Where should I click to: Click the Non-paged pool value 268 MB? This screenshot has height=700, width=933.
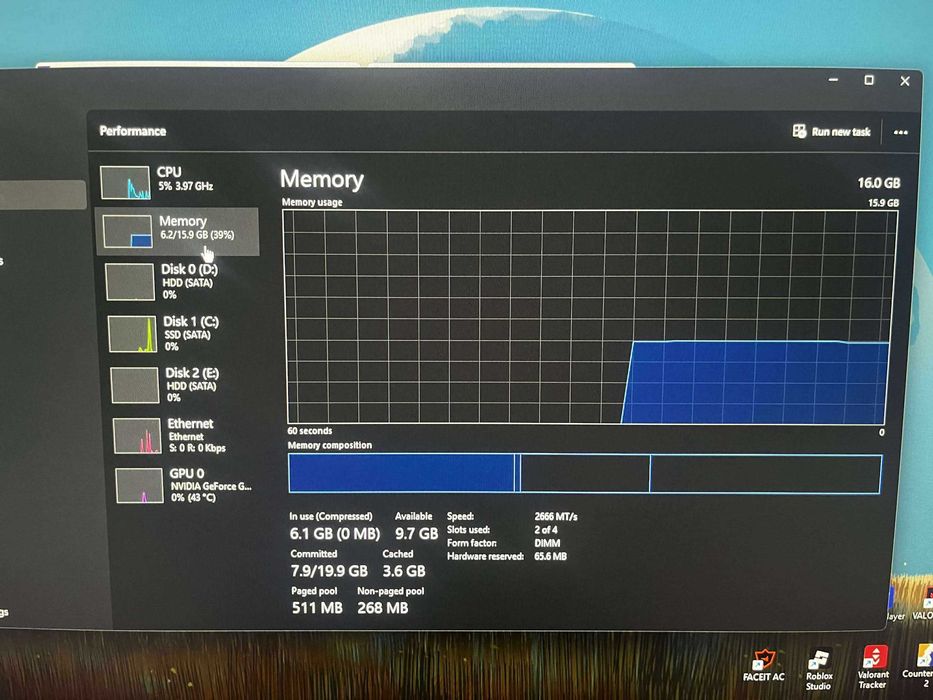tap(383, 608)
